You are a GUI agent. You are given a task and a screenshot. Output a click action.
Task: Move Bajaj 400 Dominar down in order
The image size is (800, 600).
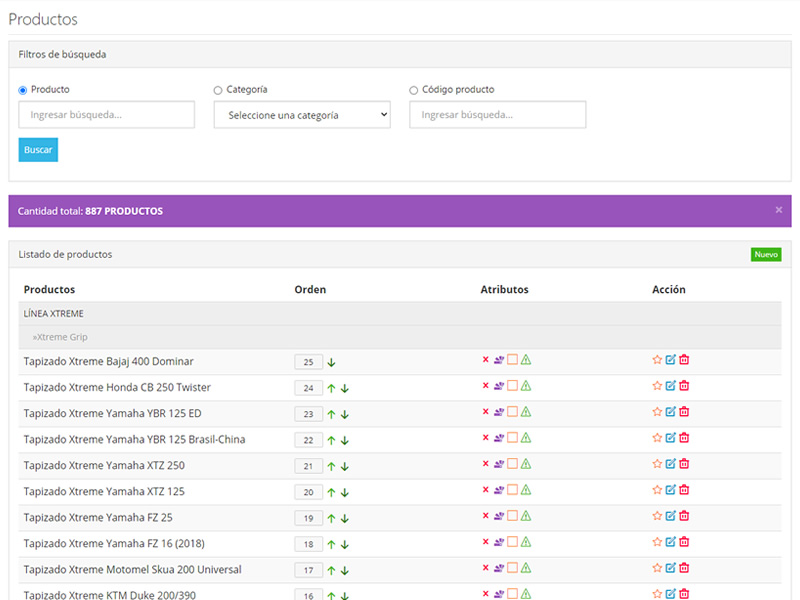(331, 362)
